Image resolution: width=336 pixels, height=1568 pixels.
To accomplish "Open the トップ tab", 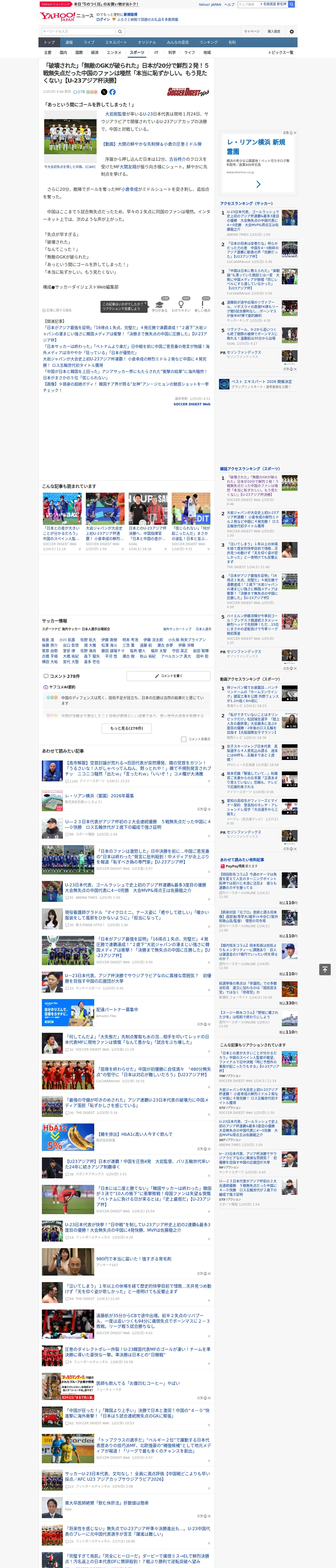I will click(x=49, y=43).
